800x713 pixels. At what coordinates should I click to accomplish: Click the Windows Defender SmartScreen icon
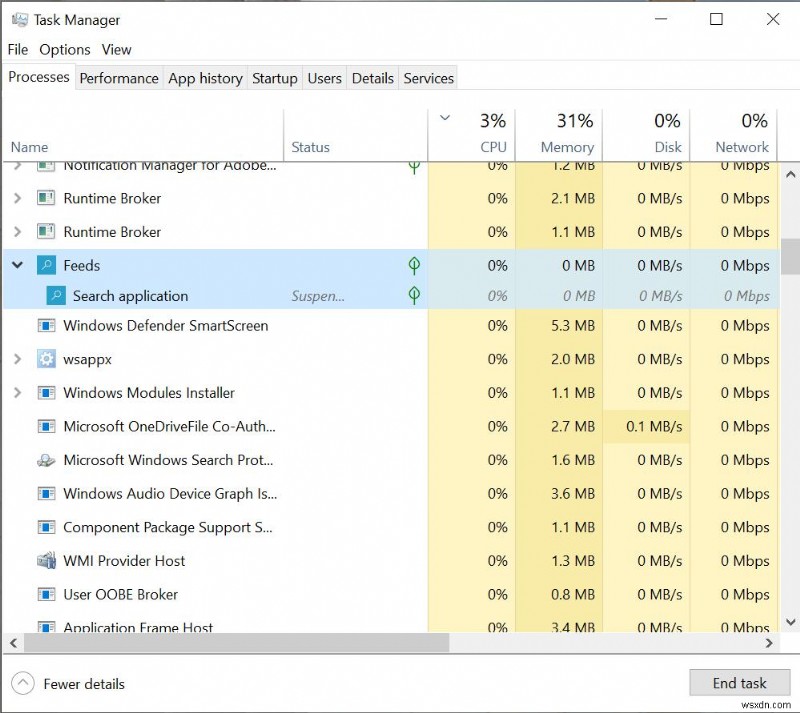(46, 326)
